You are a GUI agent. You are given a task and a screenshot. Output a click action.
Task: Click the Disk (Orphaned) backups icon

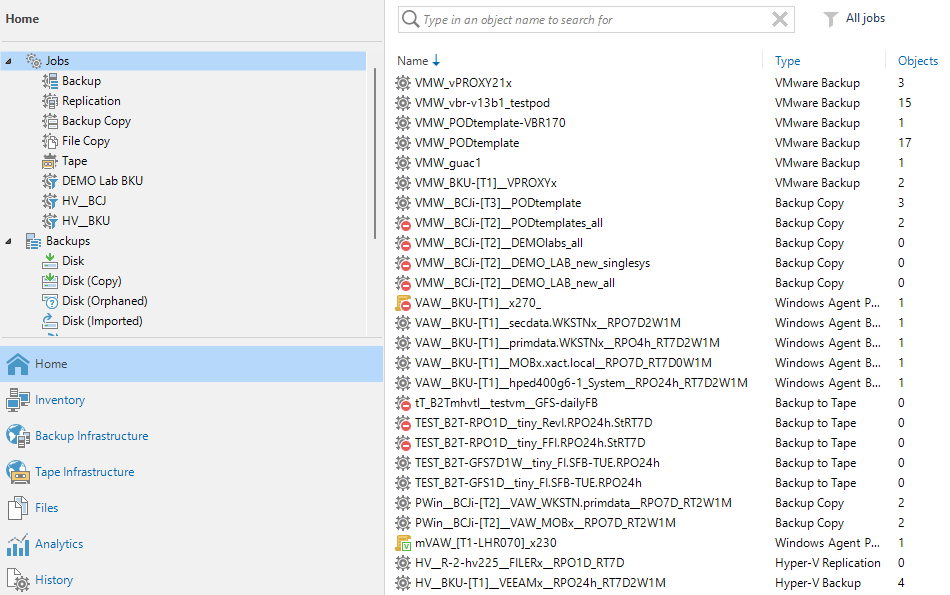coord(51,301)
